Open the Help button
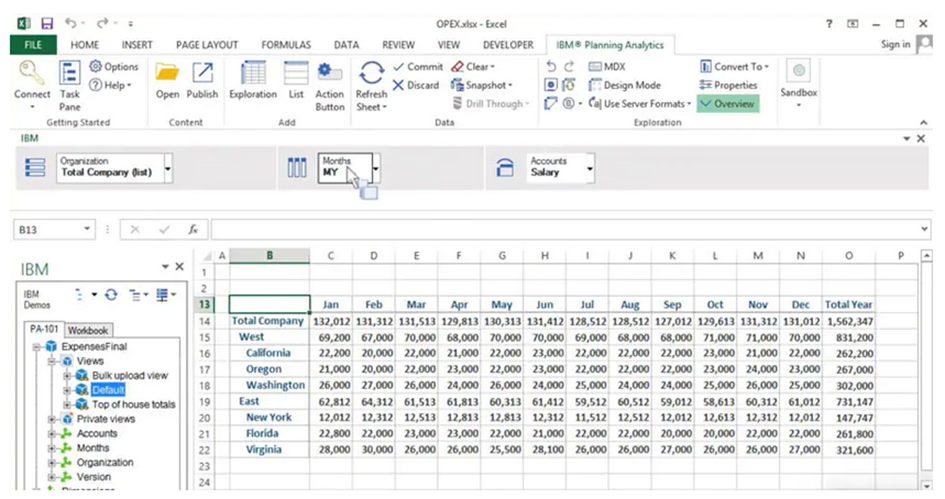 point(110,85)
